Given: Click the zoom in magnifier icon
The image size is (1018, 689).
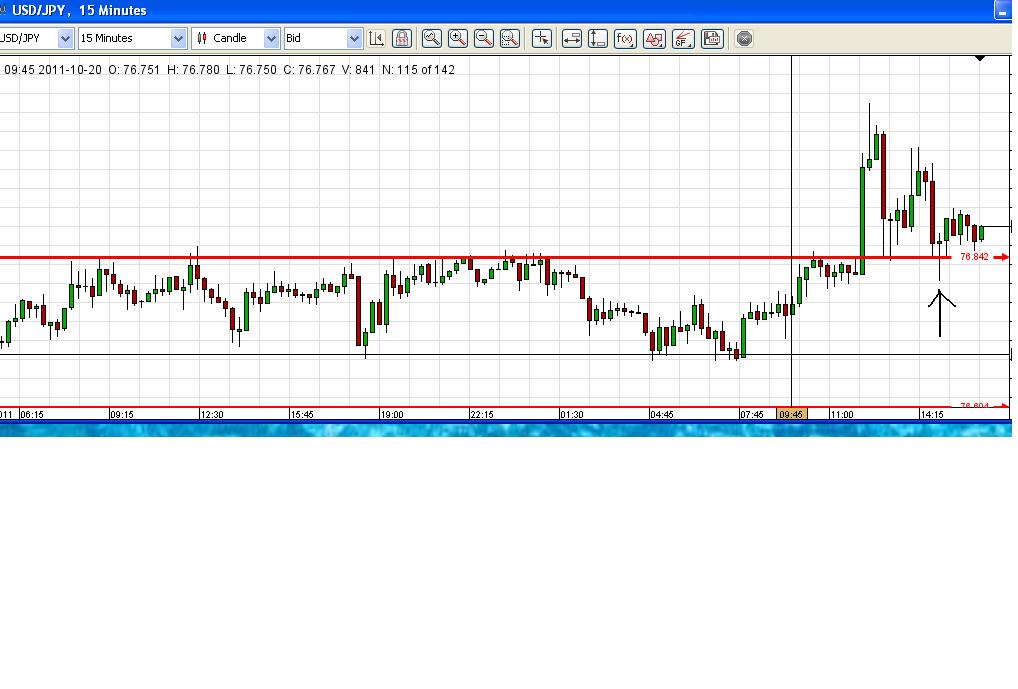Looking at the screenshot, I should (x=458, y=38).
